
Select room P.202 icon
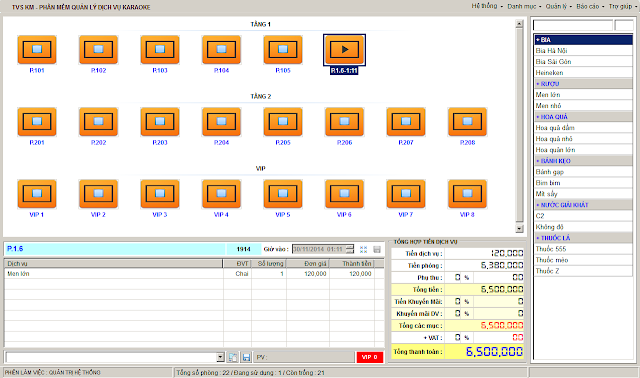(x=98, y=121)
